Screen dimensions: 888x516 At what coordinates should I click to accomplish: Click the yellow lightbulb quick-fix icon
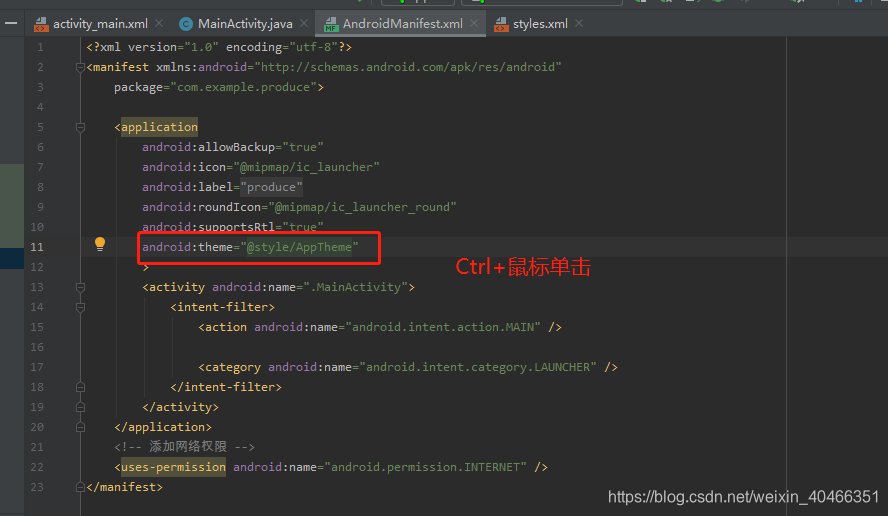coord(100,244)
